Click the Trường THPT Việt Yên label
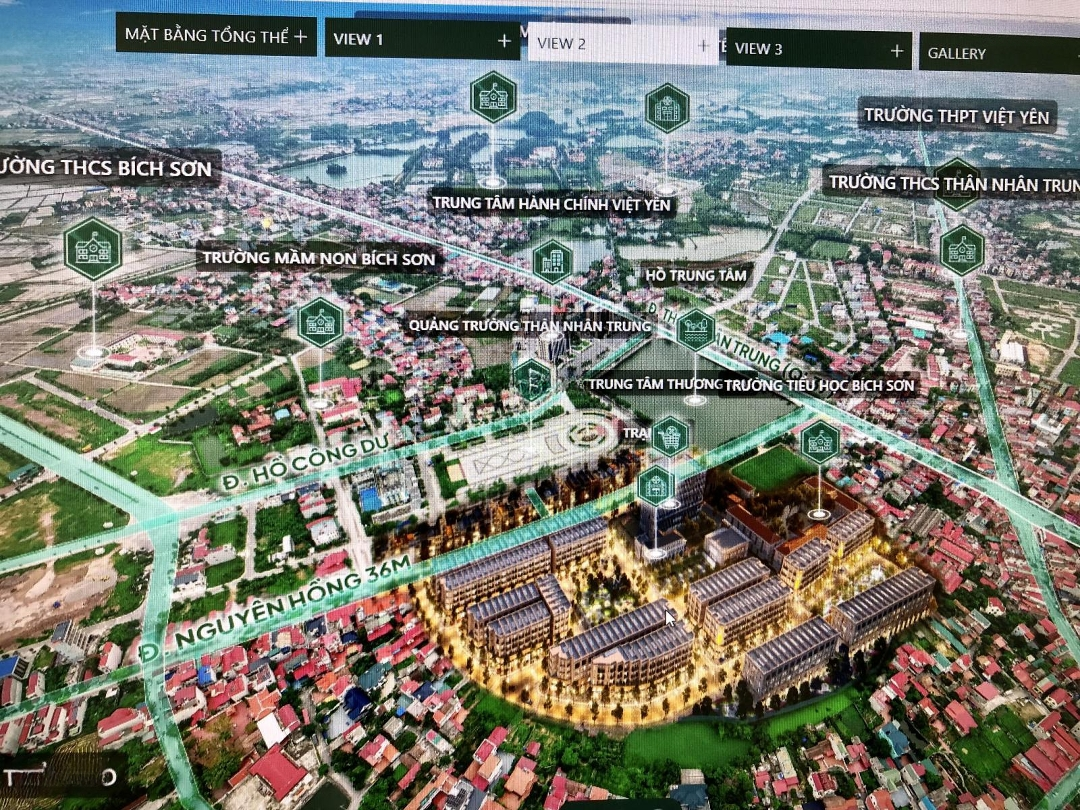Screen dimensions: 1080x810 (x=957, y=117)
